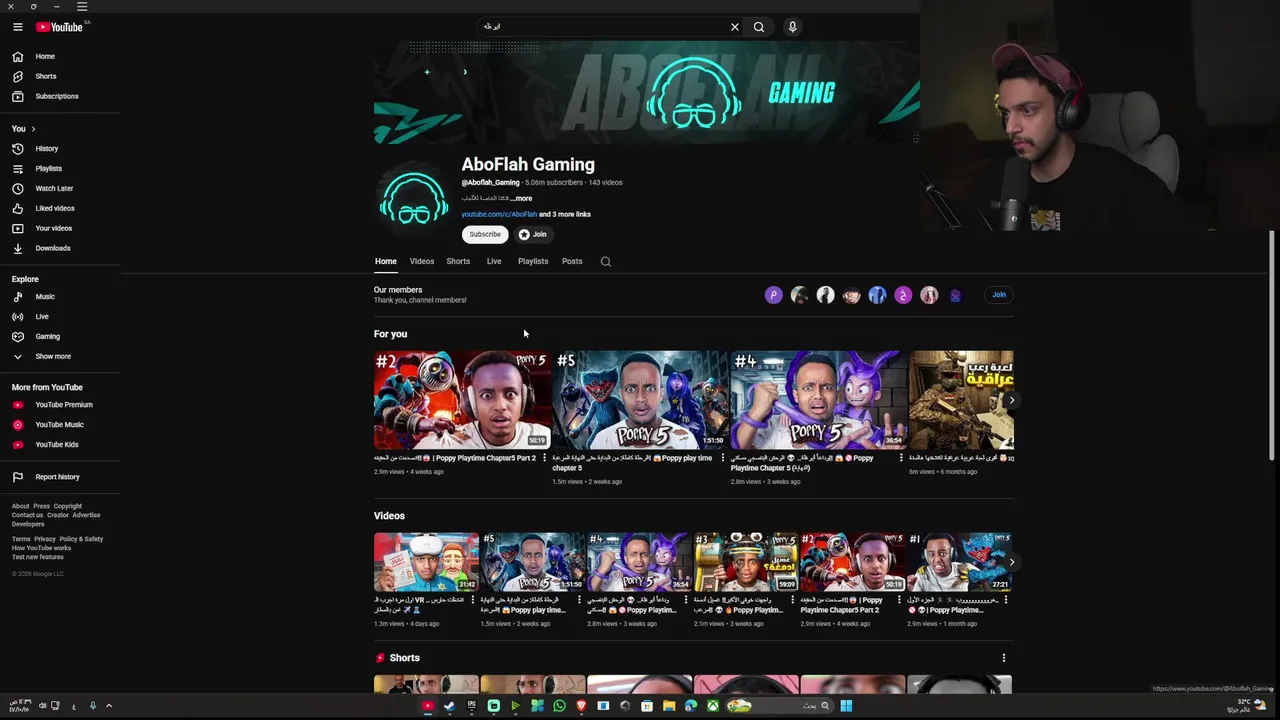Open the Shorts section three-dot menu

(x=1004, y=658)
